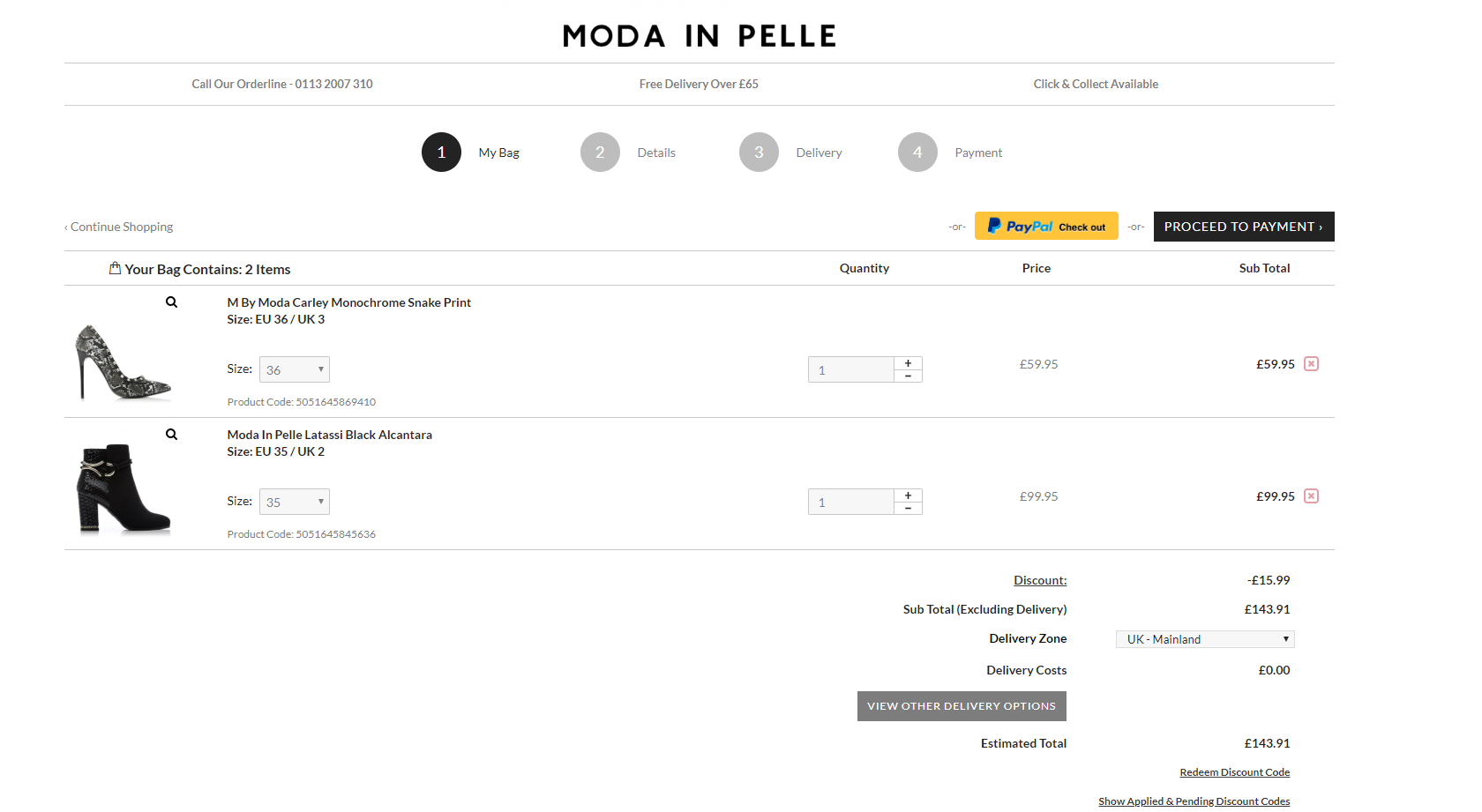Click Redeem Discount Code
Image resolution: width=1482 pixels, height=812 pixels.
[1234, 771]
